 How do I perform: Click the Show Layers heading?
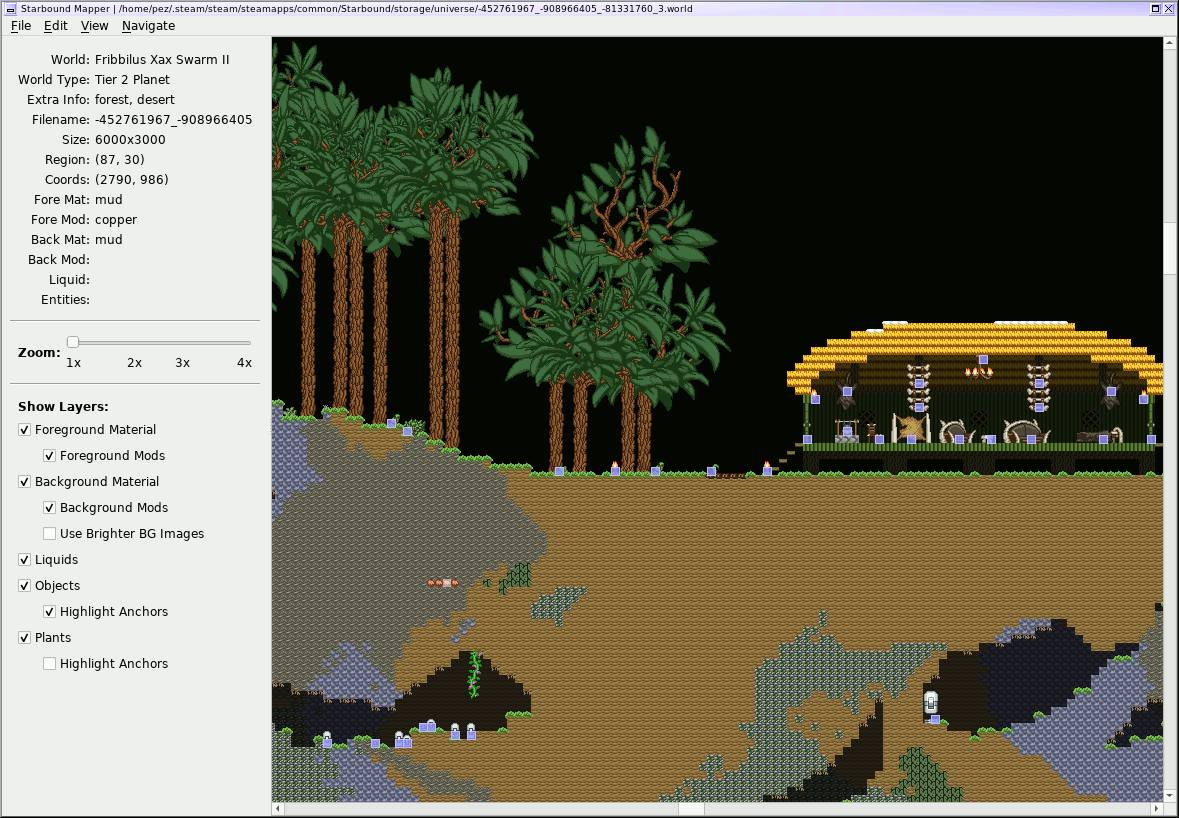click(x=63, y=407)
